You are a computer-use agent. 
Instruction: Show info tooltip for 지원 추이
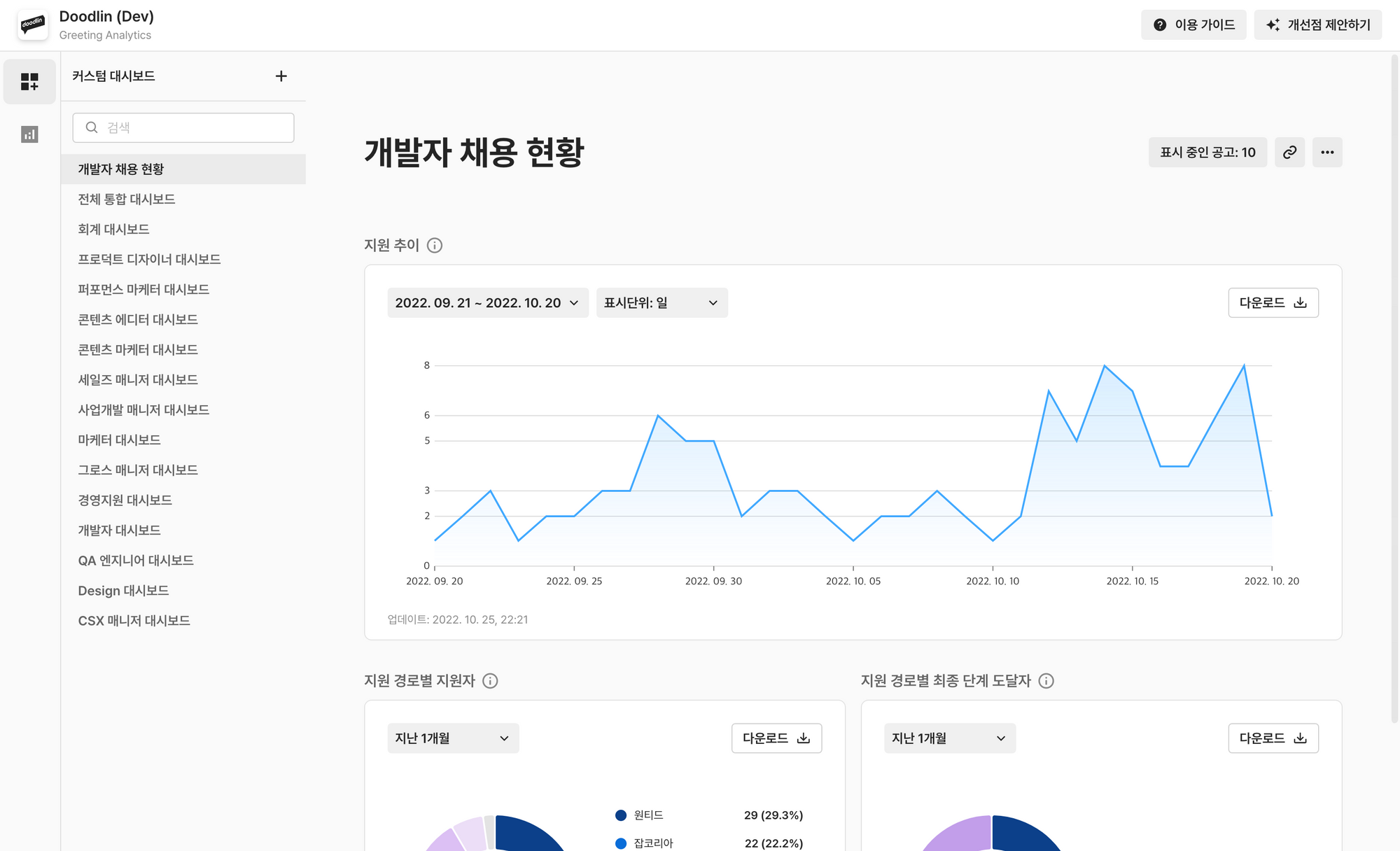click(435, 246)
